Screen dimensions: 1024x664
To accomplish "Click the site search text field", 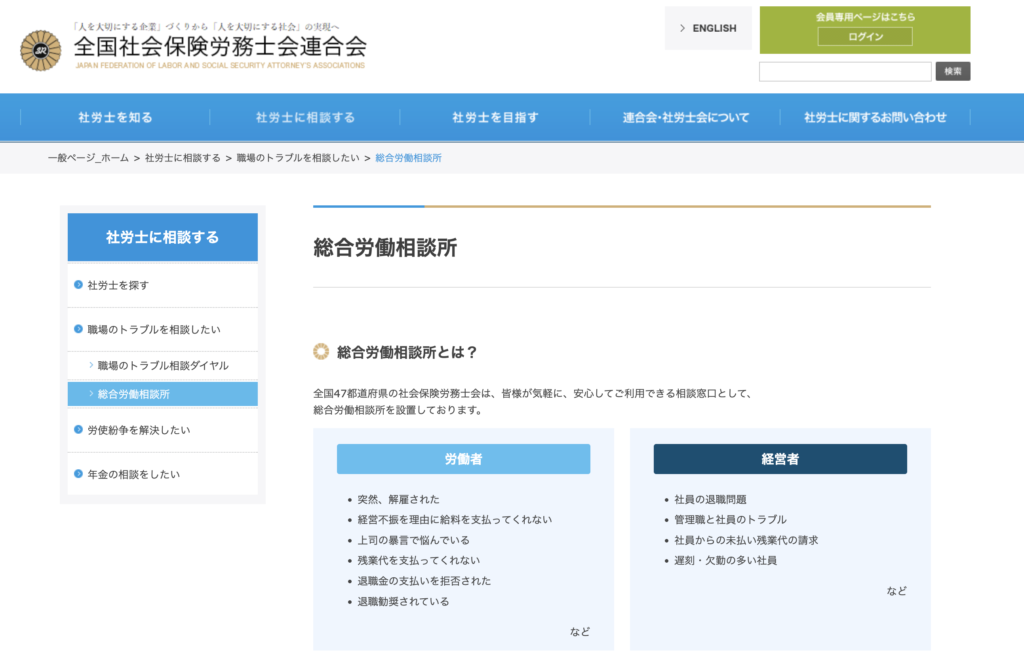I will (844, 72).
